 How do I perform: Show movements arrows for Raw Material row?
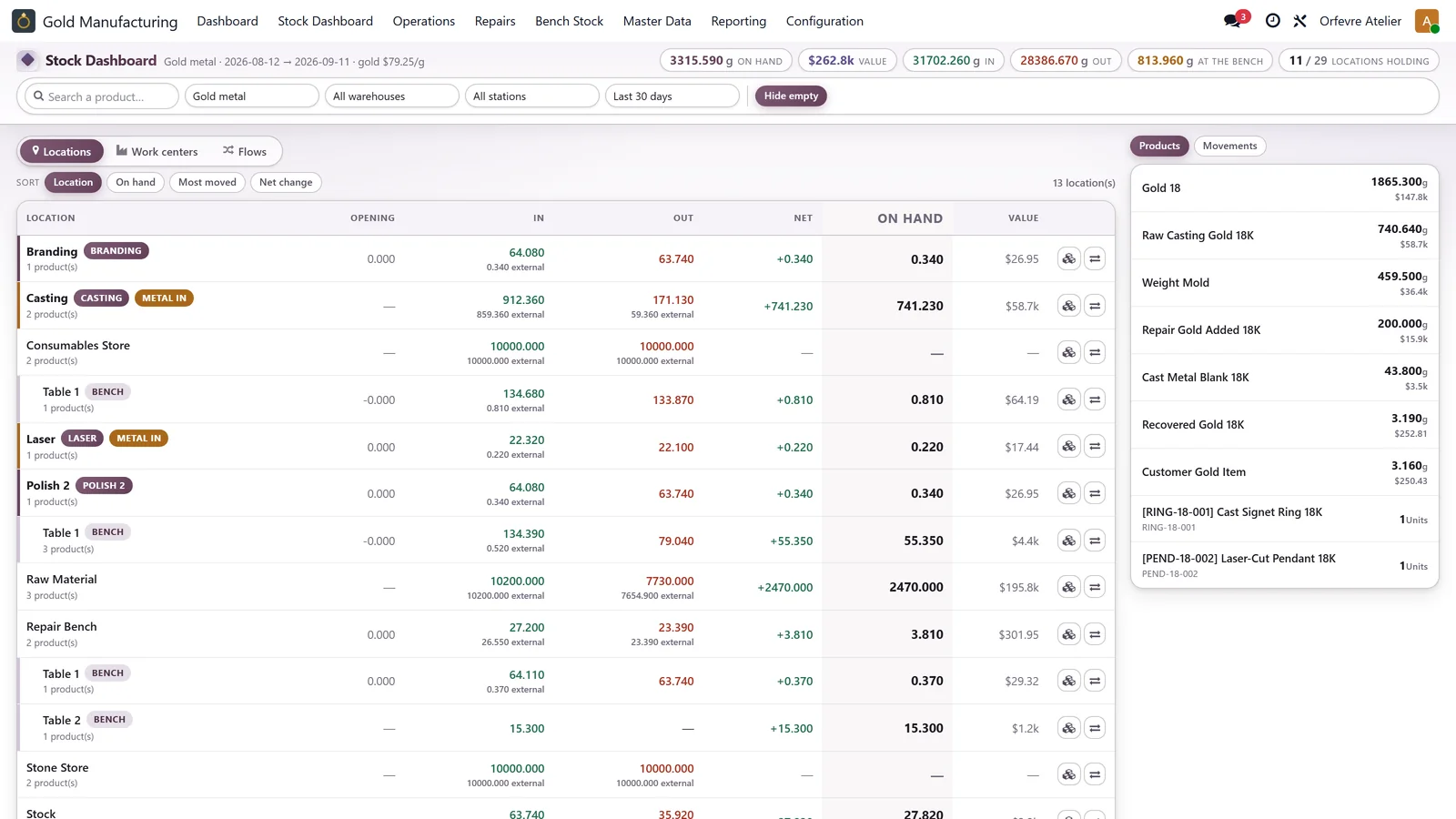tap(1096, 587)
